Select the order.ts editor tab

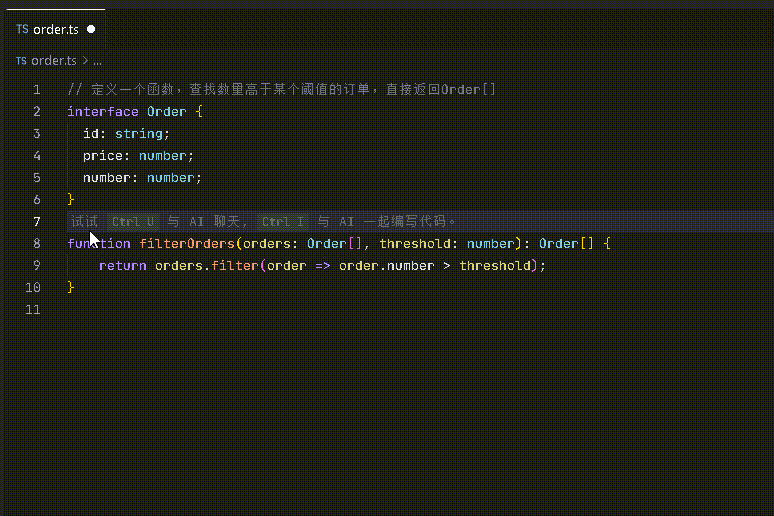tap(55, 30)
